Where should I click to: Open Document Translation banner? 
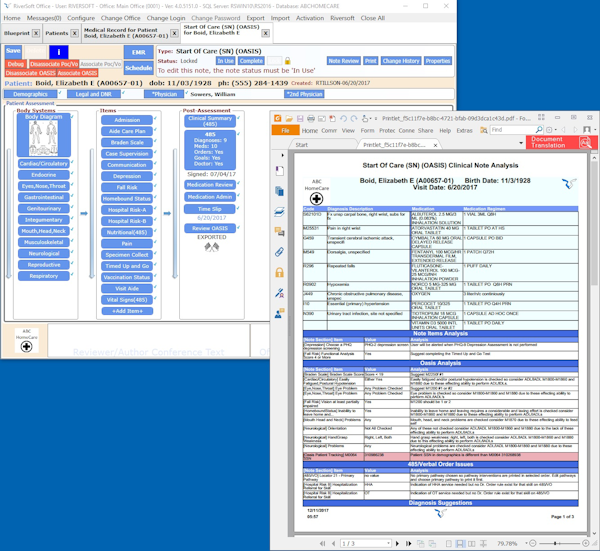point(561,142)
